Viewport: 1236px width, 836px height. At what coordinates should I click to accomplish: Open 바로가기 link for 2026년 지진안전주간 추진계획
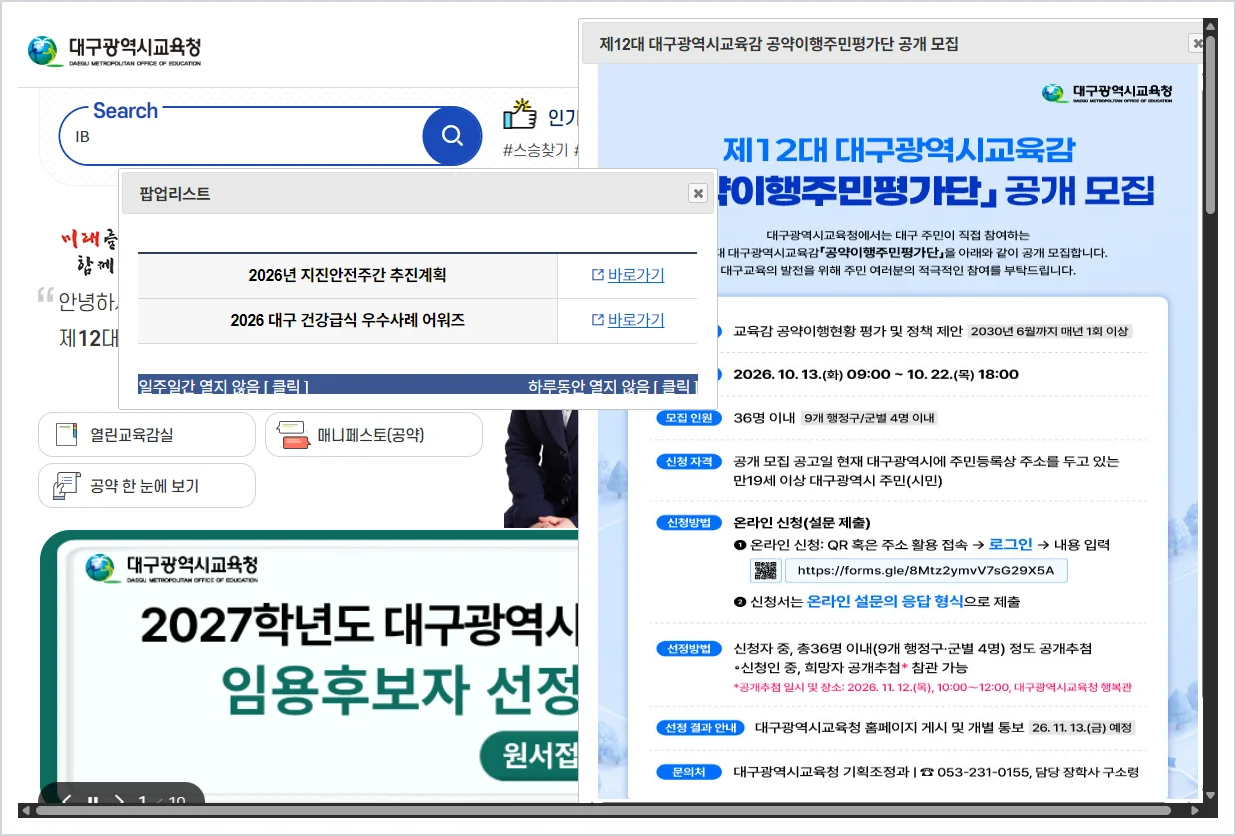pos(636,275)
